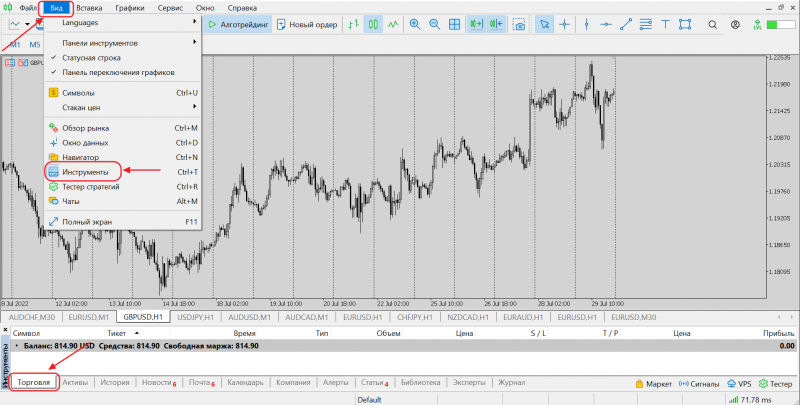Click the Баланс summary row
800x405 pixels.
(x=404, y=346)
